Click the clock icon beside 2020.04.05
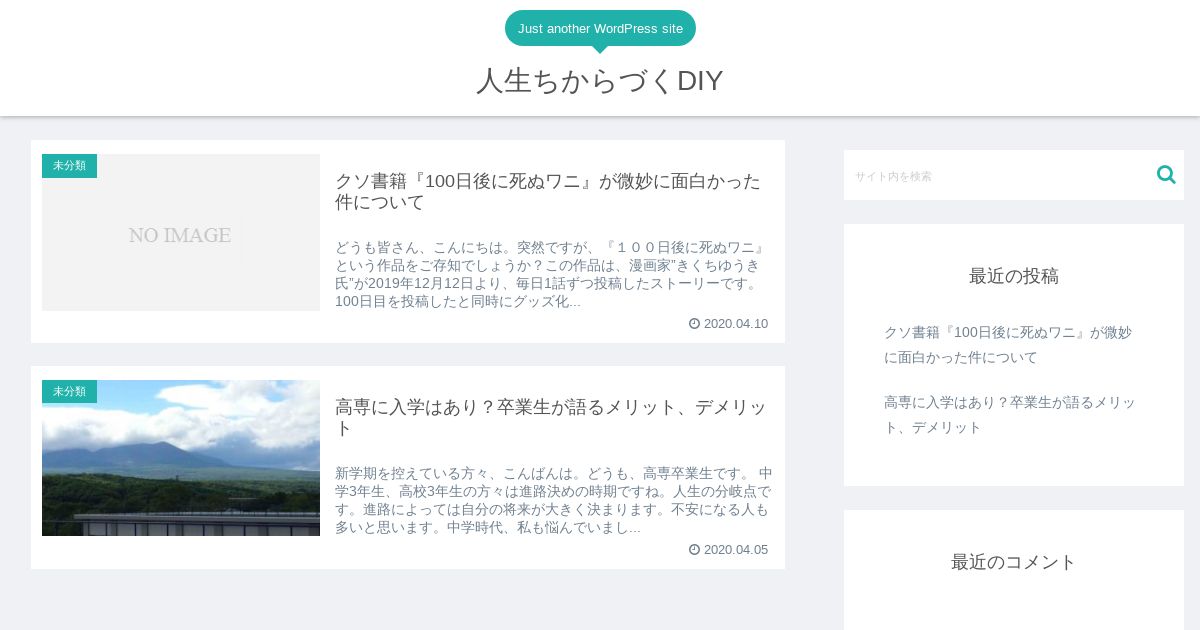 694,550
